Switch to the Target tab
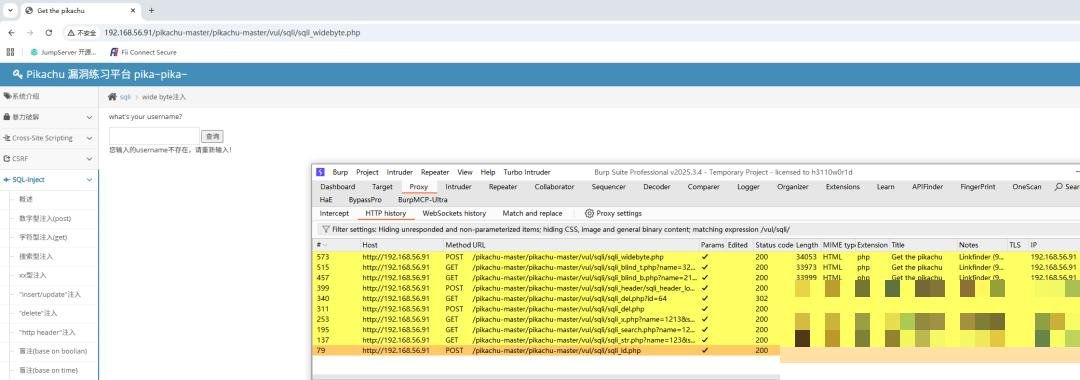The width and height of the screenshot is (1080, 380). [x=382, y=187]
